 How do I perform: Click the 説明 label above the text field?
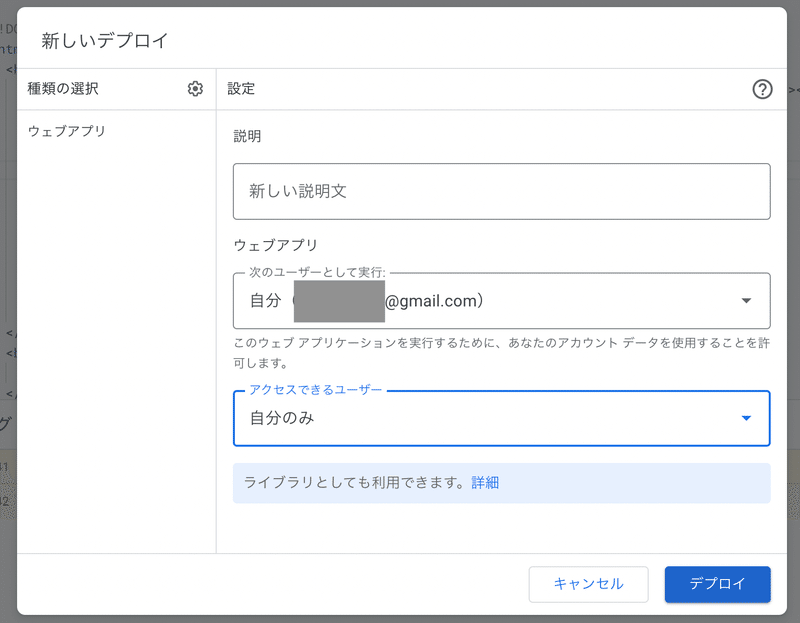coord(247,136)
